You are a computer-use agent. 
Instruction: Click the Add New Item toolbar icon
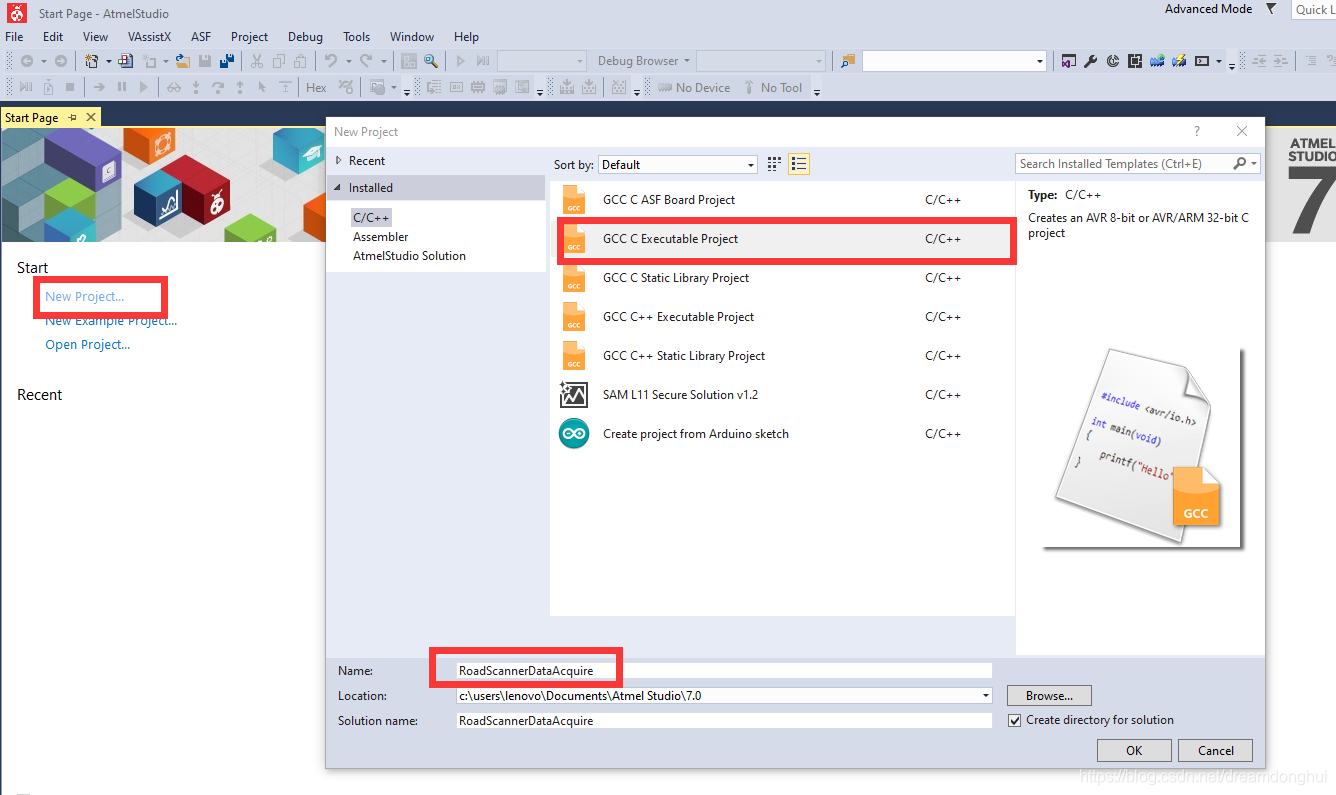click(x=150, y=61)
